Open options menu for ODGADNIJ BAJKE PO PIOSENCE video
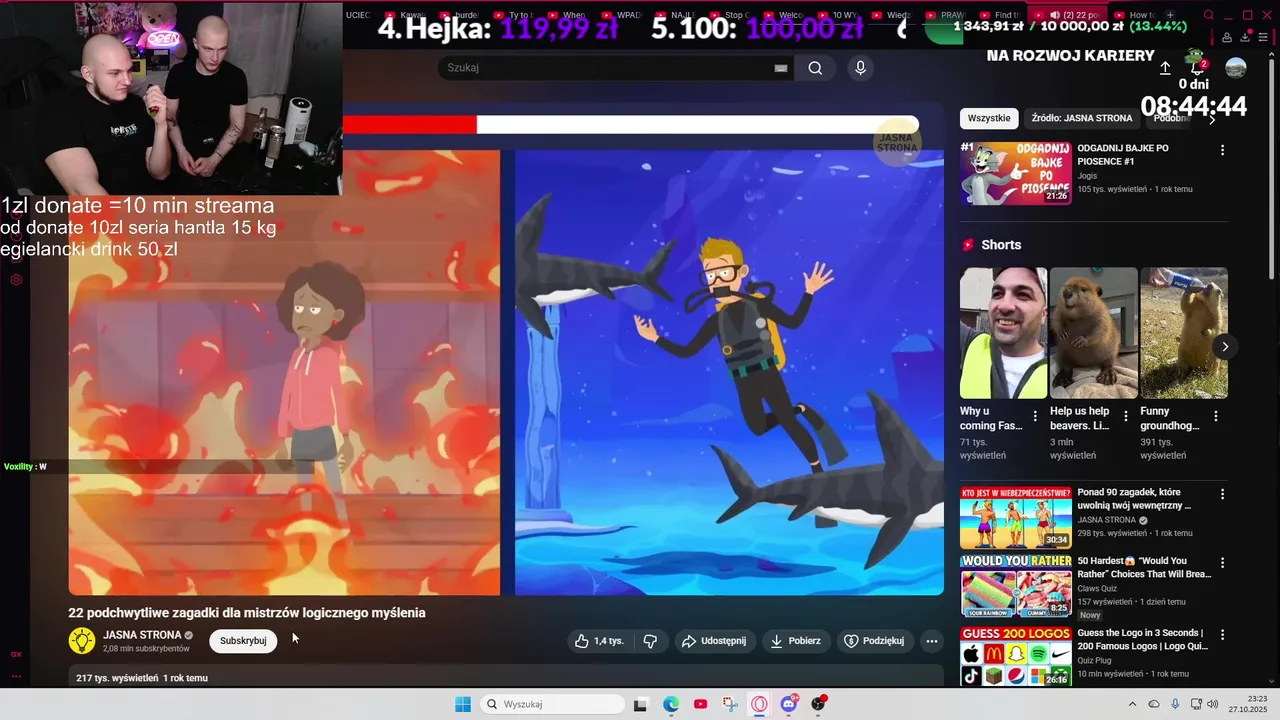 (x=1222, y=150)
